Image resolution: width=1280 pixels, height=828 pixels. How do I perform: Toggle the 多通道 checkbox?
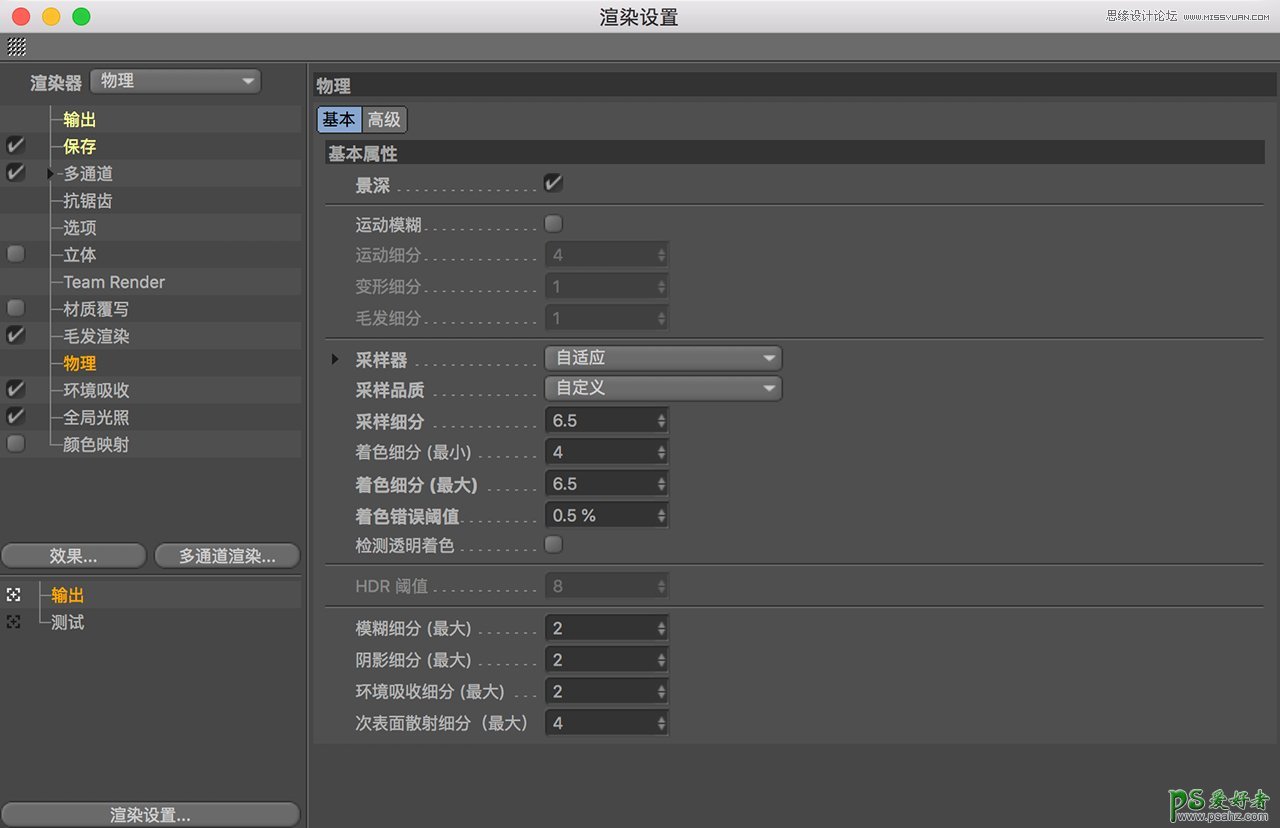(15, 173)
